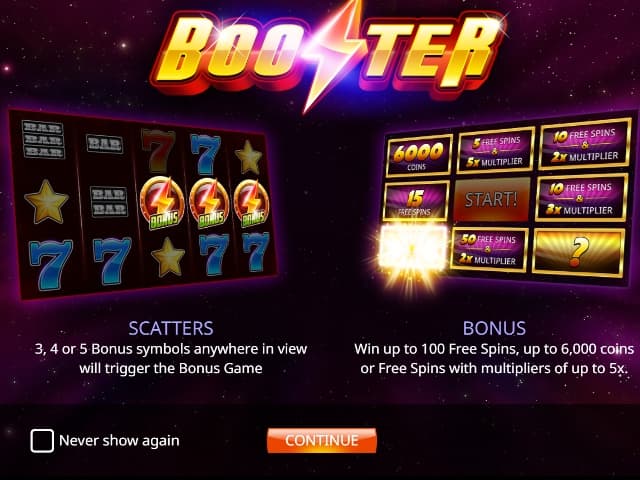Click the triple BAR symbol on first reel
640x480 pixels.
(x=43, y=139)
